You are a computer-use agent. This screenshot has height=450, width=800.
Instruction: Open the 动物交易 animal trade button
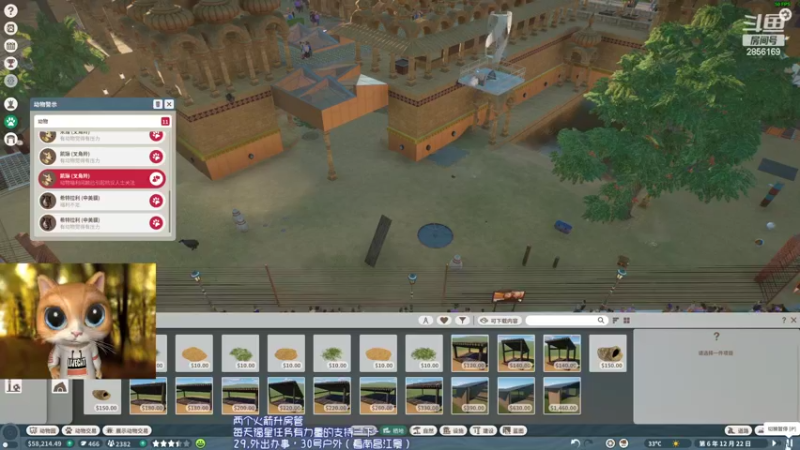click(x=81, y=431)
